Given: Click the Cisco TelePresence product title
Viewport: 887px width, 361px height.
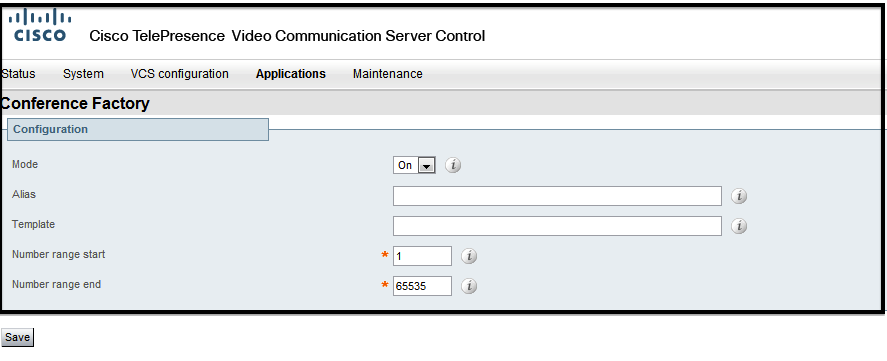Looking at the screenshot, I should [x=287, y=36].
